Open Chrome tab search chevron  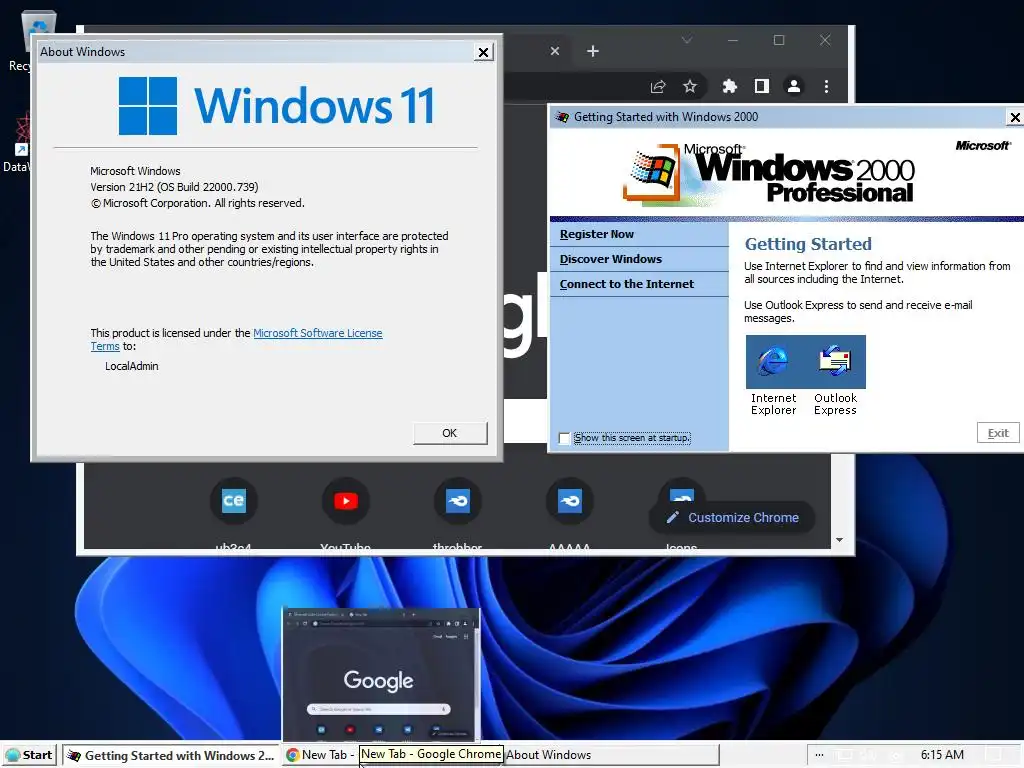coord(686,40)
